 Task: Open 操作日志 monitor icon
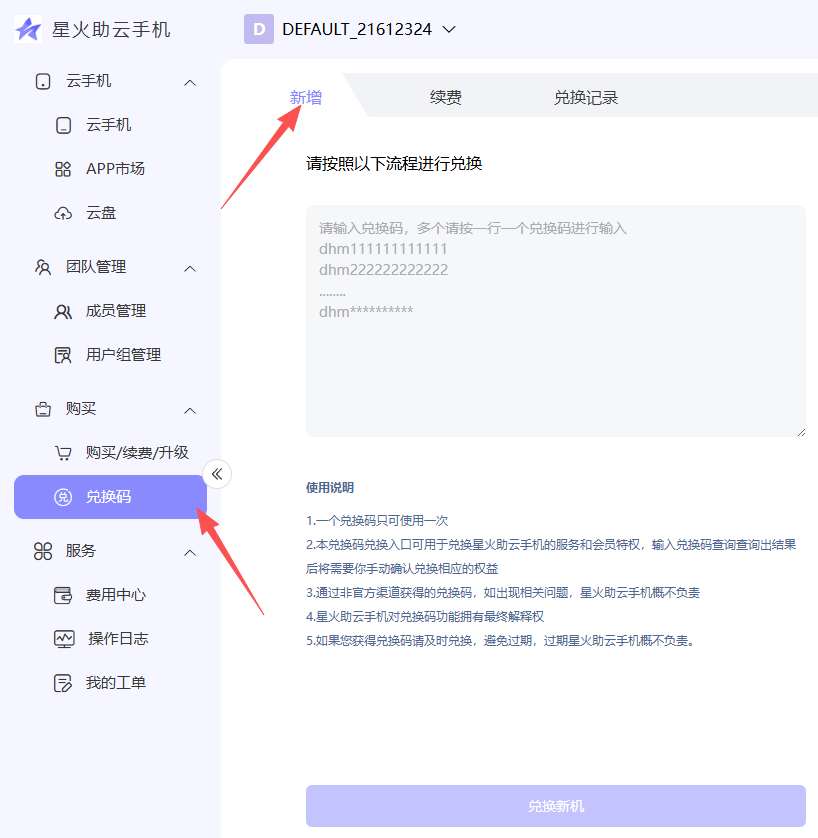click(x=63, y=640)
